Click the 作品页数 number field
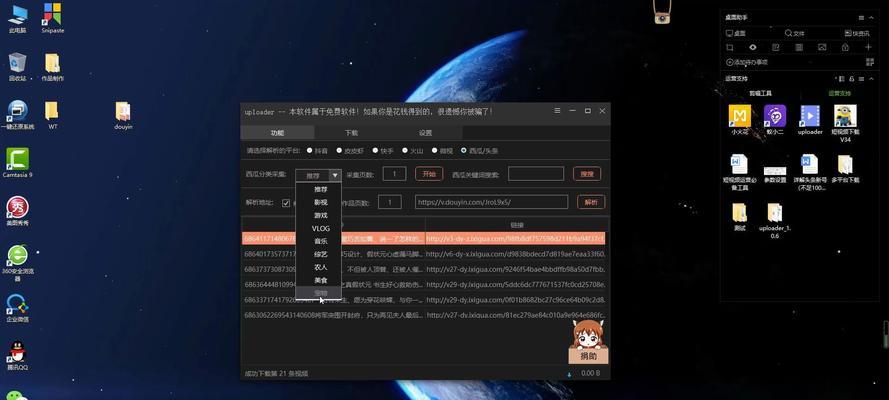889x400 pixels. tap(390, 202)
